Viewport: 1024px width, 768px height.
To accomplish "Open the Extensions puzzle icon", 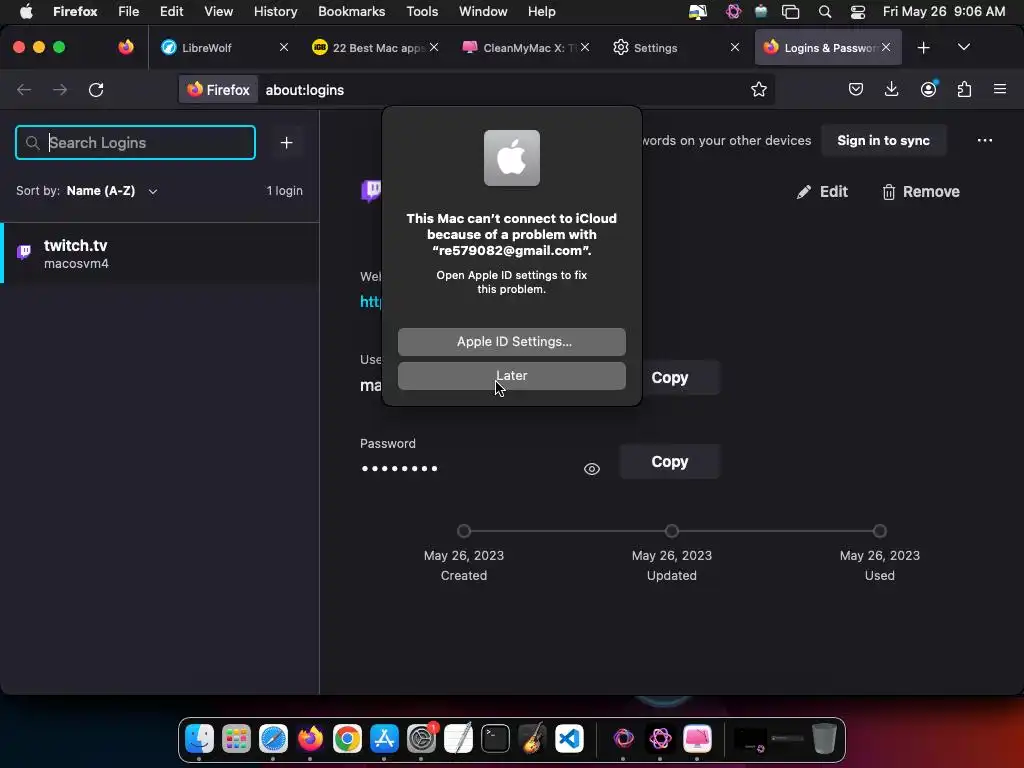I will click(964, 89).
